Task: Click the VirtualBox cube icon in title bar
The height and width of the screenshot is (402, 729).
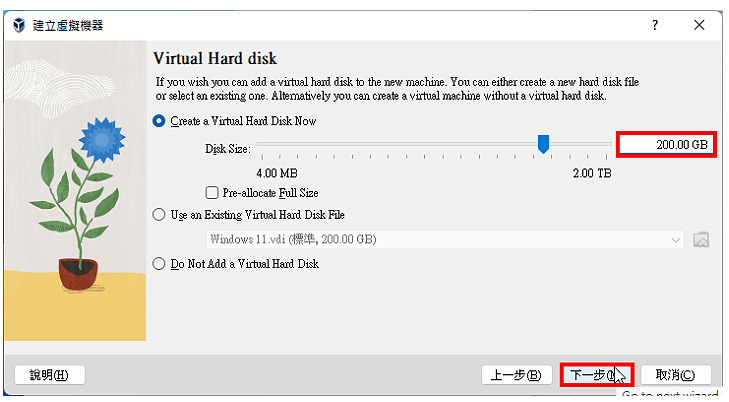Action: click(19, 25)
